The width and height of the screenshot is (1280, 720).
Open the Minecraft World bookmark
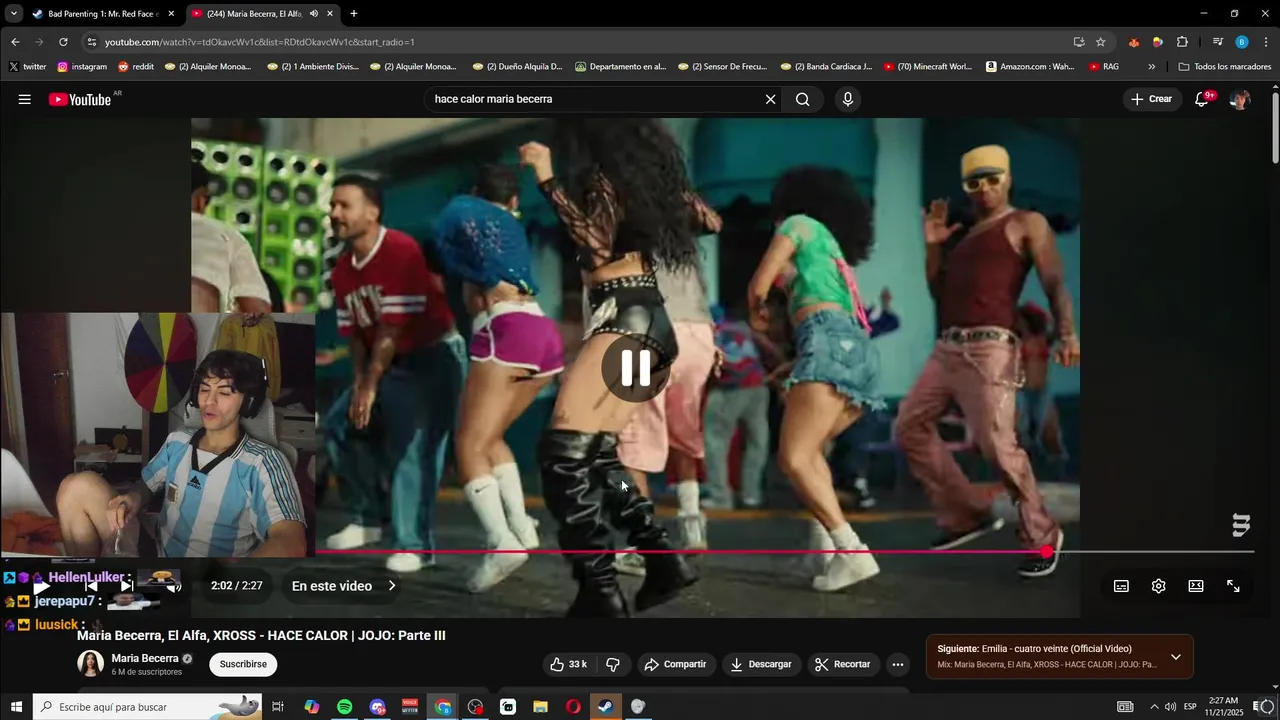tap(928, 67)
